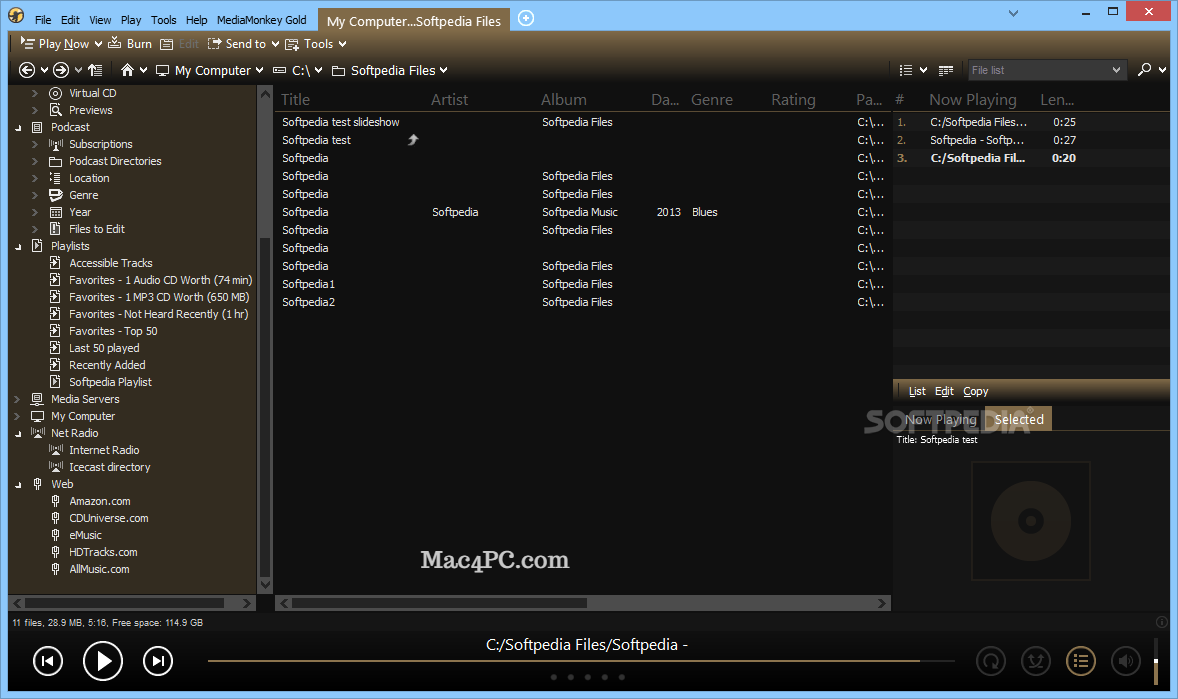Switch to the Now Playing tab
This screenshot has height=699, width=1178.
941,419
